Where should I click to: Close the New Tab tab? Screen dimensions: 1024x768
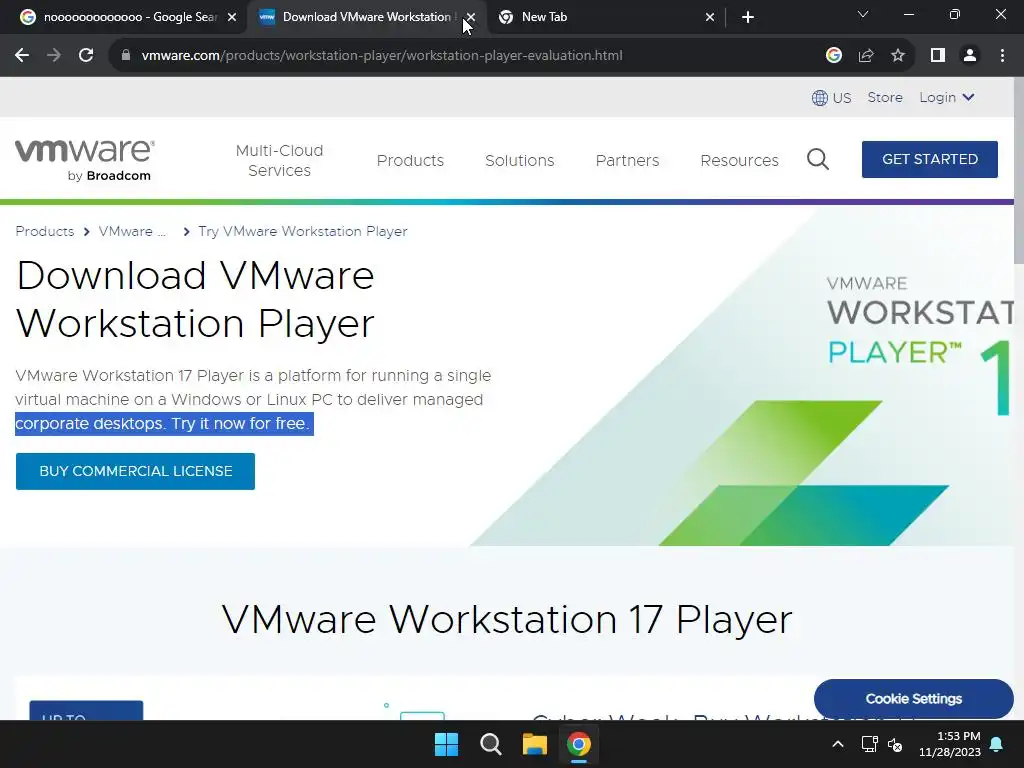coord(710,17)
